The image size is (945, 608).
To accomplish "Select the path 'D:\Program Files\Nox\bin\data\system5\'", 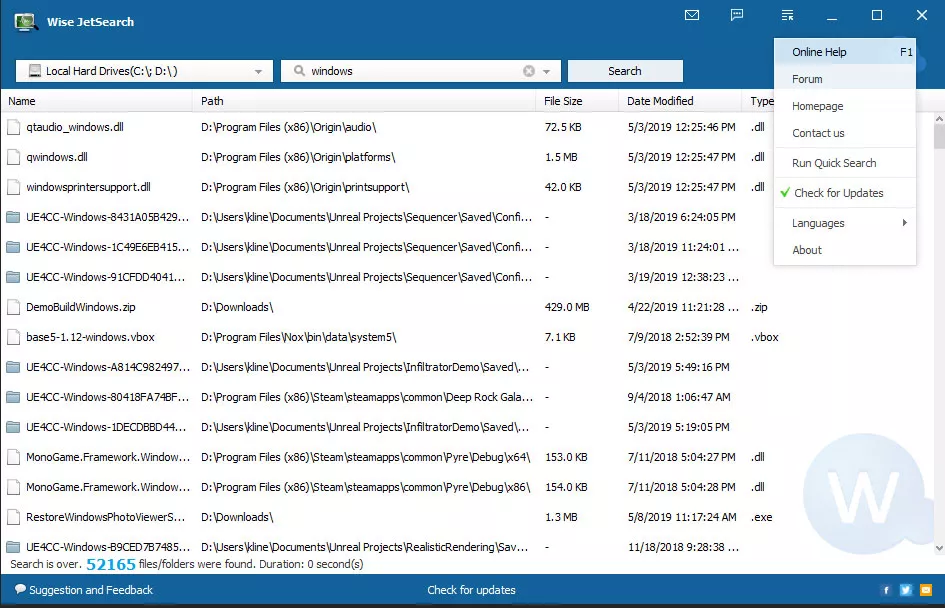I will [299, 337].
